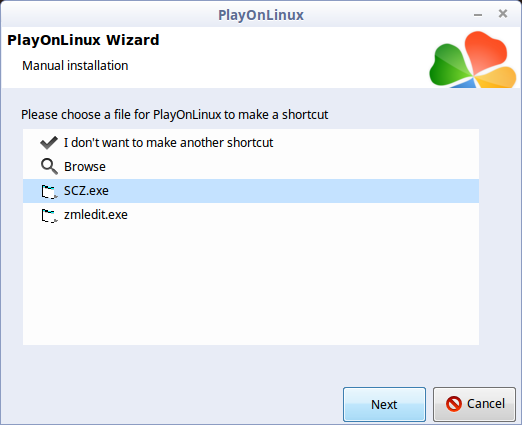This screenshot has width=522, height=425.
Task: Click empty area of the shortcut list
Action: pyautogui.click(x=251, y=286)
